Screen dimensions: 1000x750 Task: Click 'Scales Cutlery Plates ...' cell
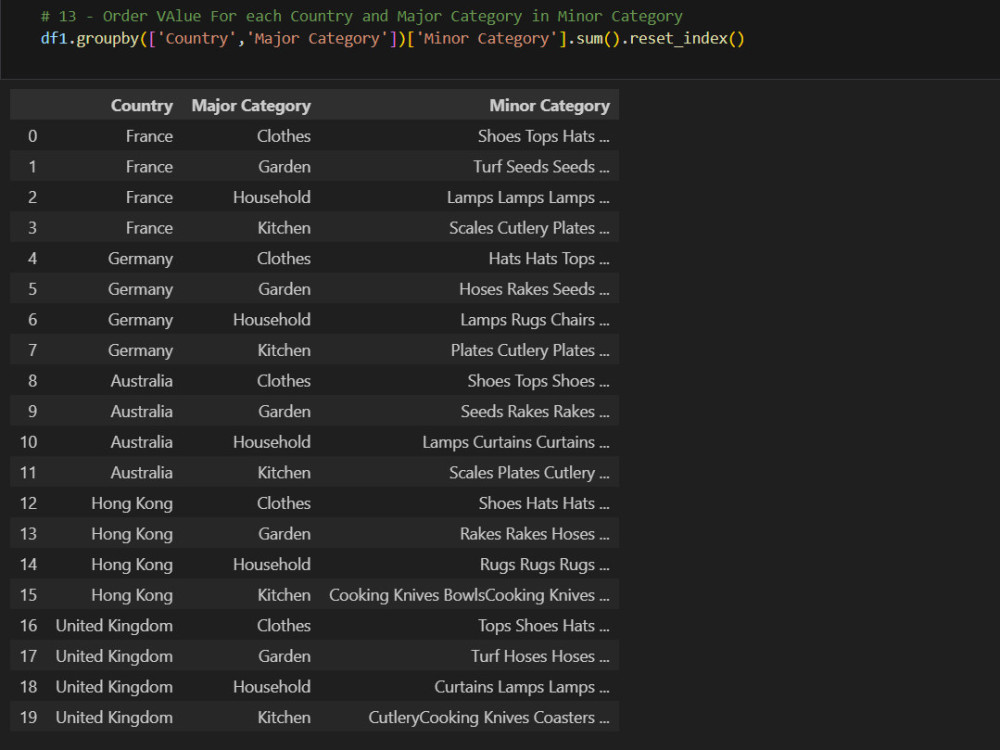[x=529, y=228]
